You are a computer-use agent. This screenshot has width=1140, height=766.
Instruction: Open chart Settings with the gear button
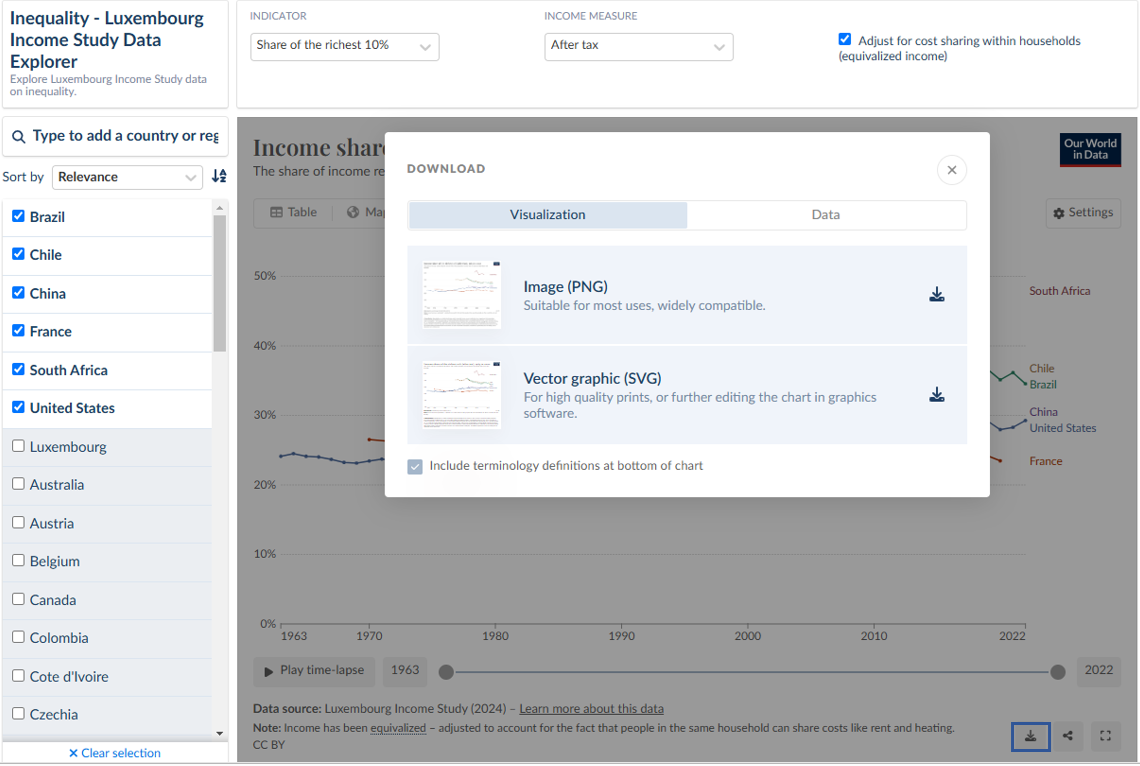pos(1083,213)
